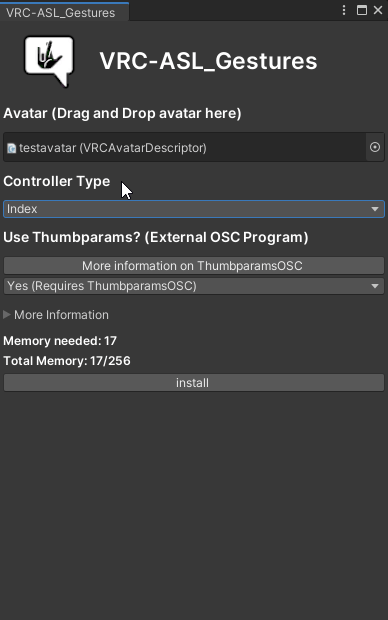Click the Memory needed: 17 text
Image resolution: width=388 pixels, height=620 pixels.
pos(60,341)
